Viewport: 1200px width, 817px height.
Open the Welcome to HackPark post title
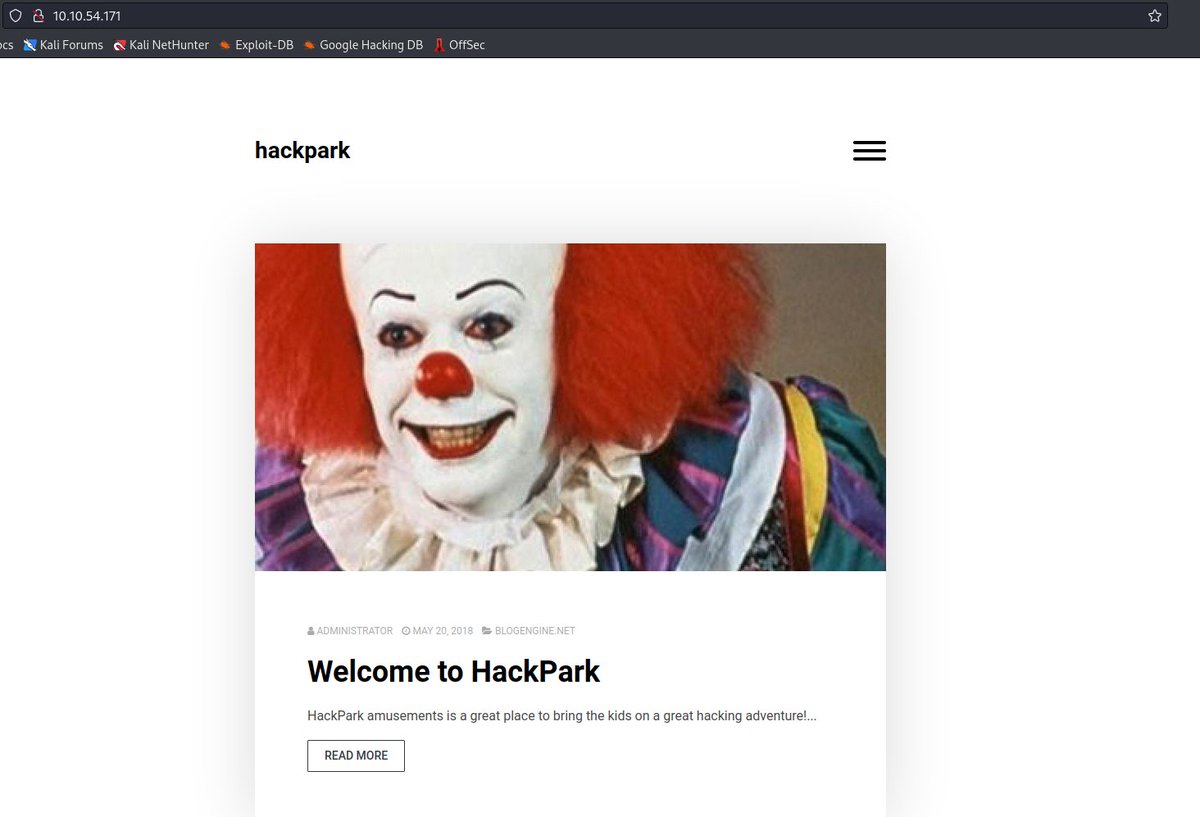(453, 671)
